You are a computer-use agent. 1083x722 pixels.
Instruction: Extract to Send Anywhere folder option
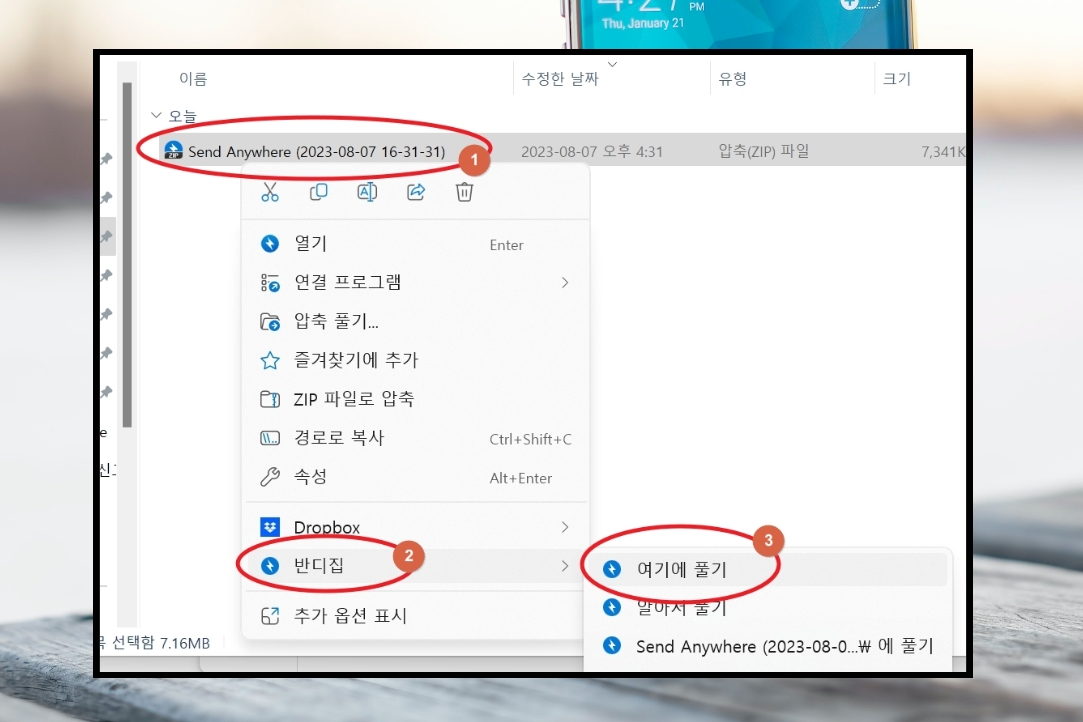768,647
